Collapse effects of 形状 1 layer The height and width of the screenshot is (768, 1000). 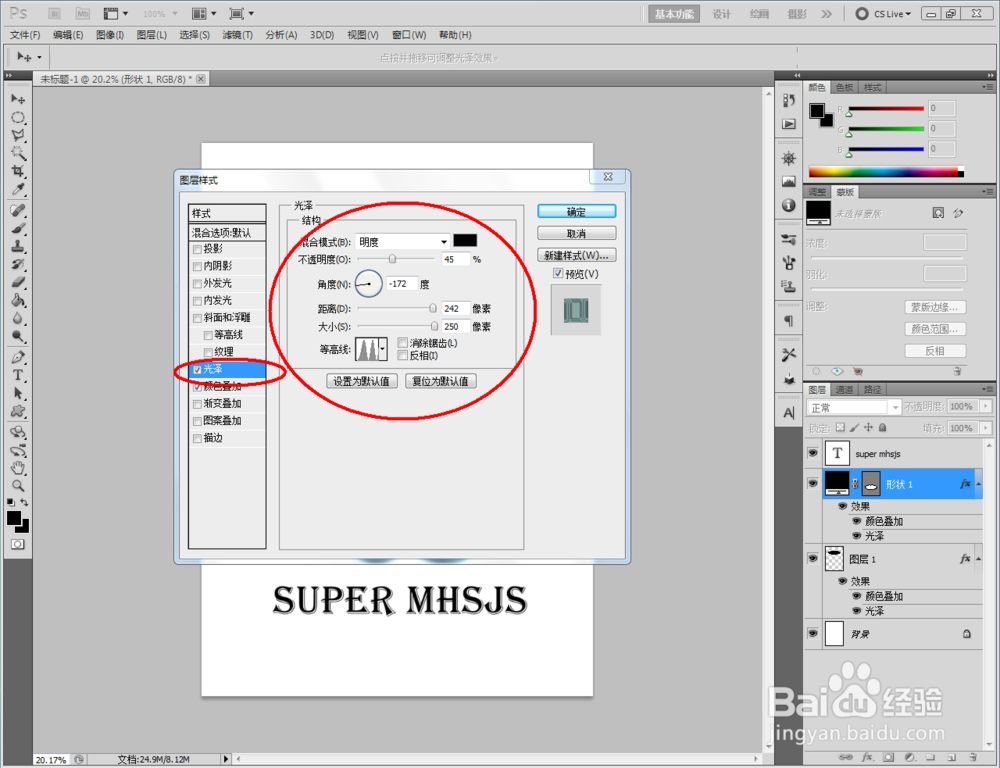point(978,484)
